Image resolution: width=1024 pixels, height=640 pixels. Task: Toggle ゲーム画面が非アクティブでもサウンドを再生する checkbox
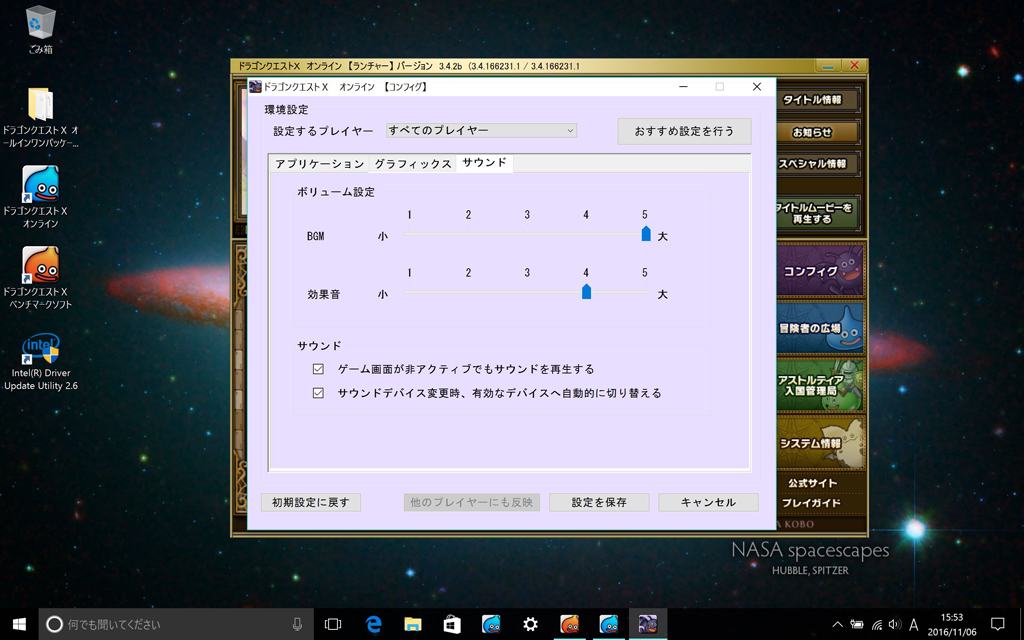(318, 369)
